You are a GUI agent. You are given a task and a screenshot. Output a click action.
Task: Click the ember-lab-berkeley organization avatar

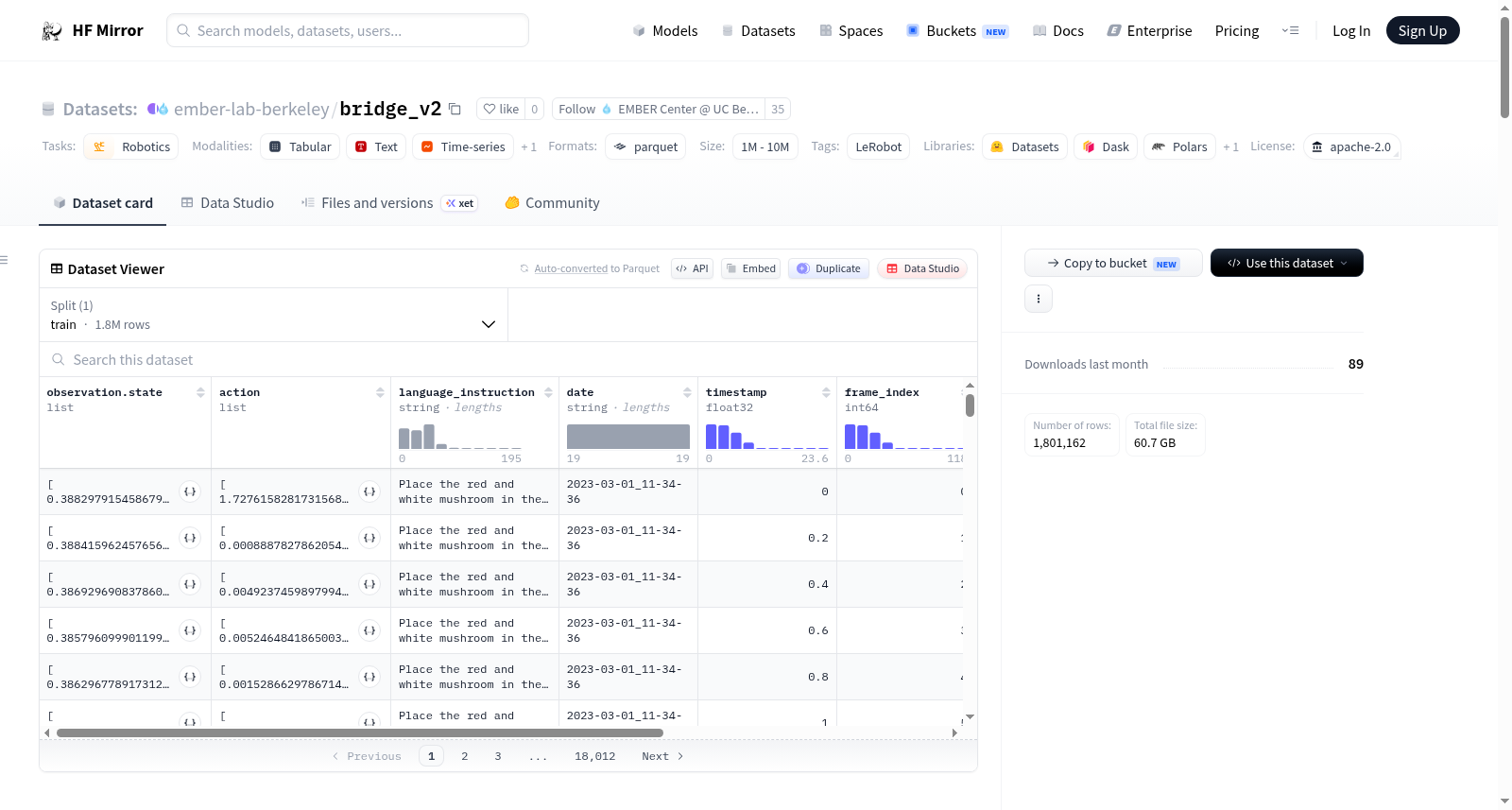pyautogui.click(x=157, y=109)
